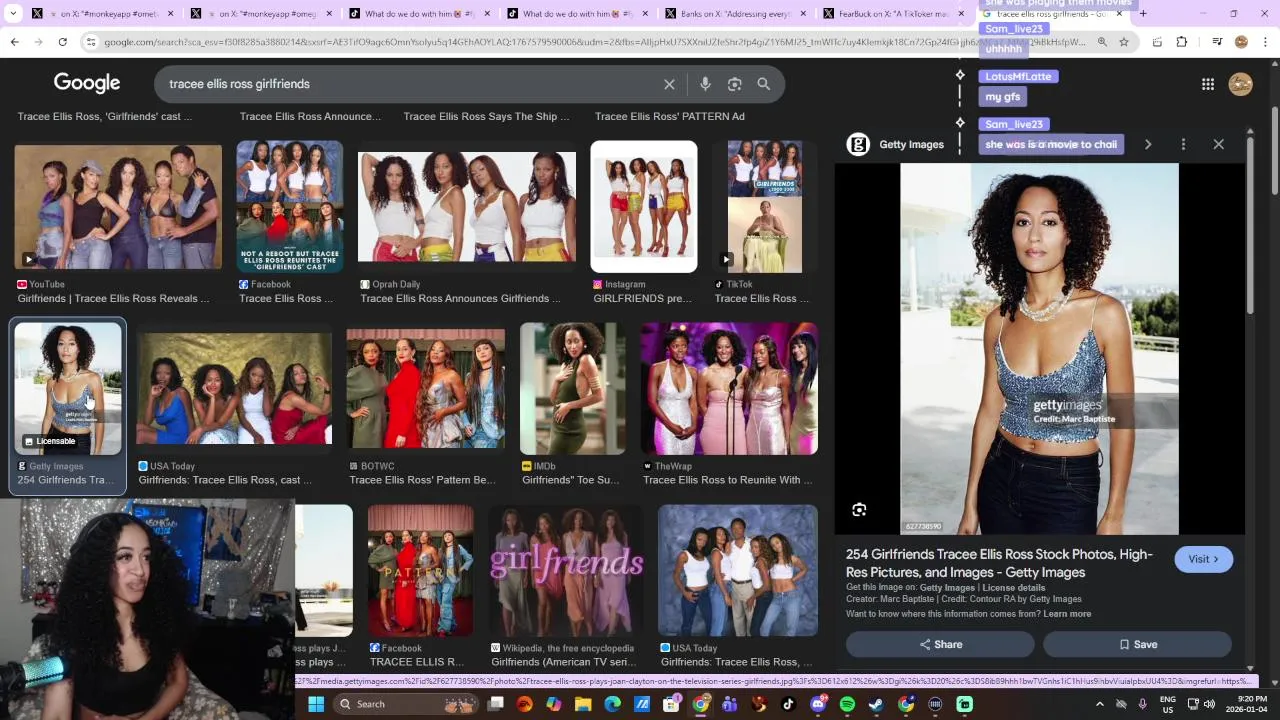Close the Getty Images preview panel
The height and width of the screenshot is (720, 1280).
coord(1218,144)
